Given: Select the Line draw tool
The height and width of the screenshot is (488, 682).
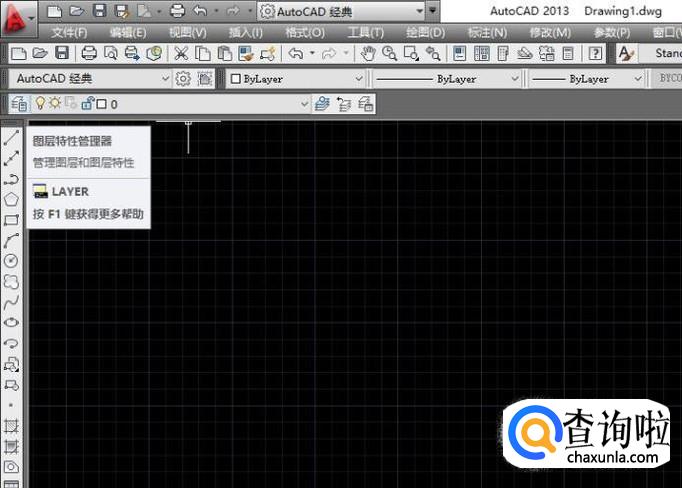Looking at the screenshot, I should pos(11,137).
